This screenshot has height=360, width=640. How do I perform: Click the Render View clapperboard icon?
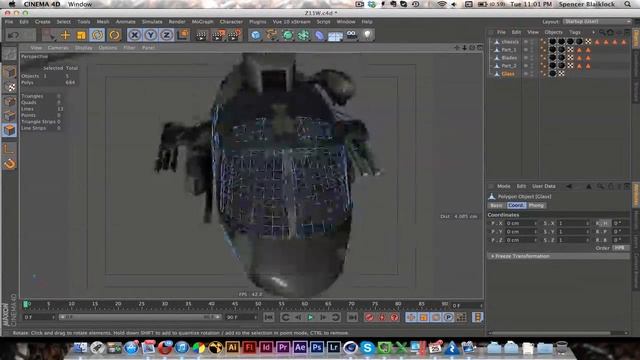point(201,36)
